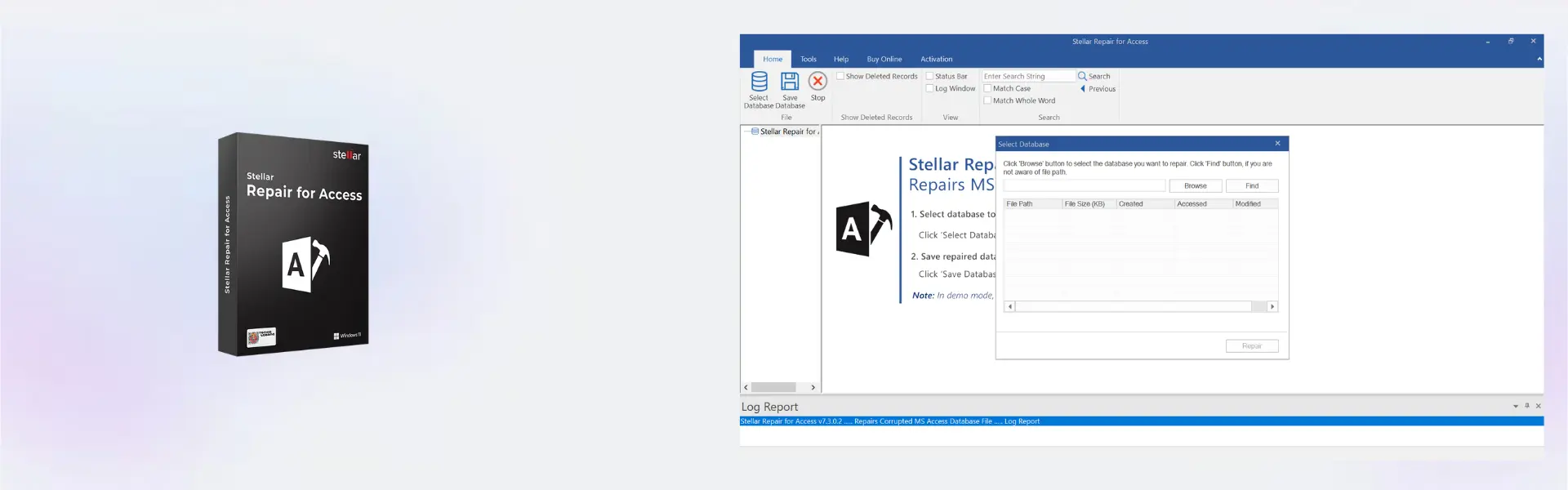1568x490 pixels.
Task: Toggle the Log Window checkbox
Action: (929, 88)
